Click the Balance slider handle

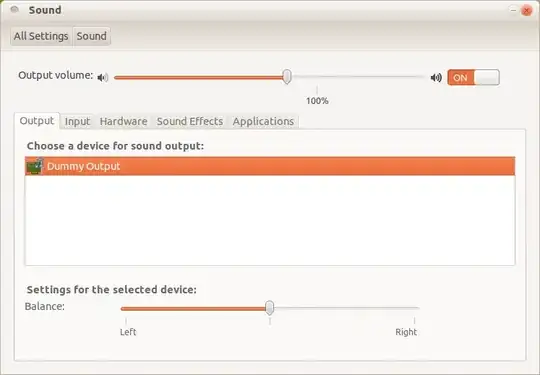270,308
